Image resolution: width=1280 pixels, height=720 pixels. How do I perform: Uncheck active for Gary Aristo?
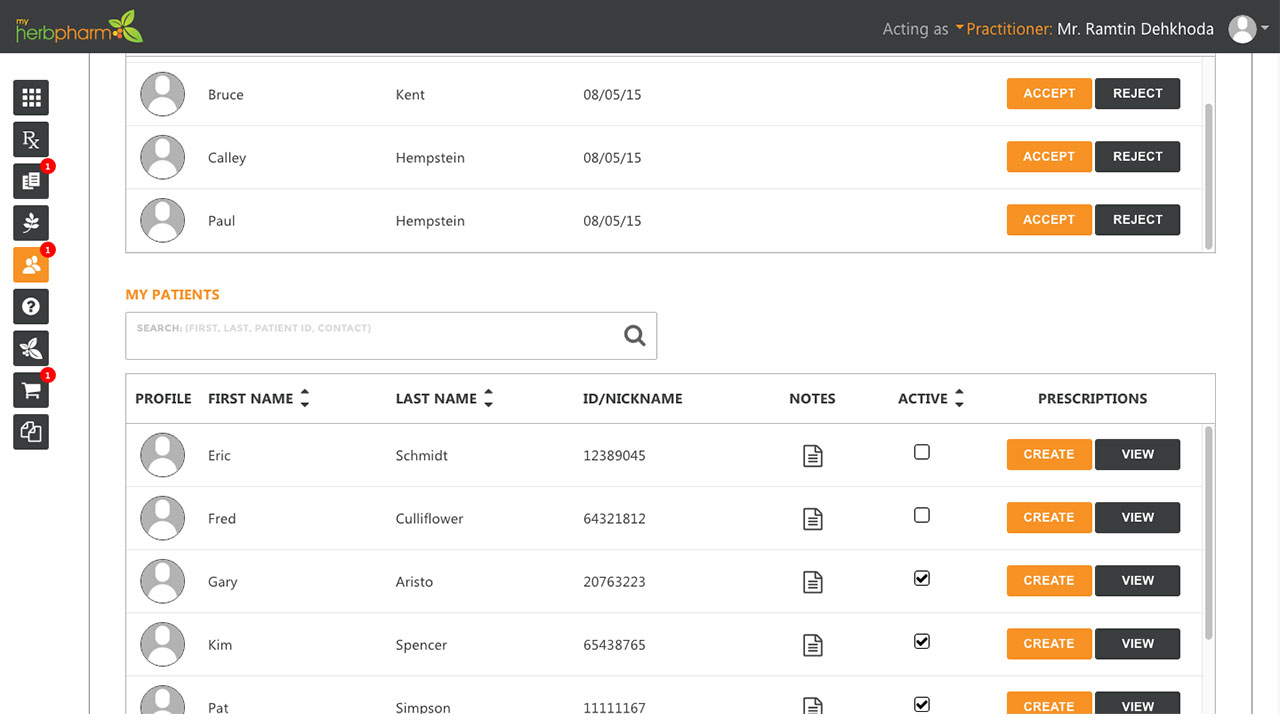(922, 578)
